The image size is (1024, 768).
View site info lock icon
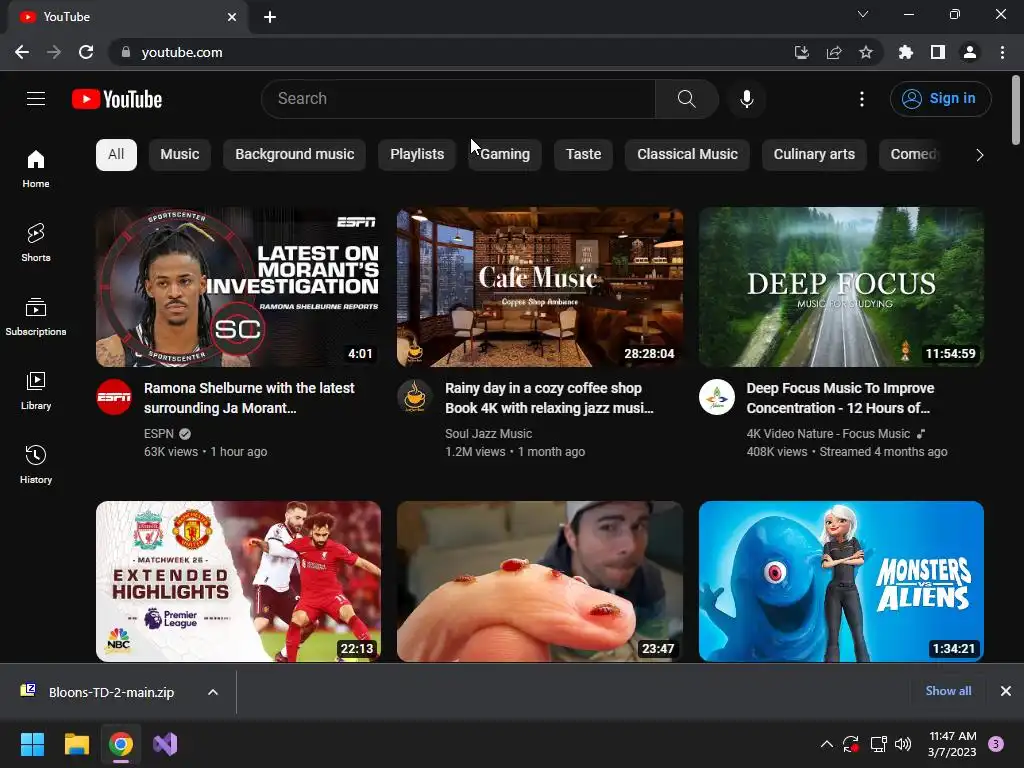click(126, 52)
